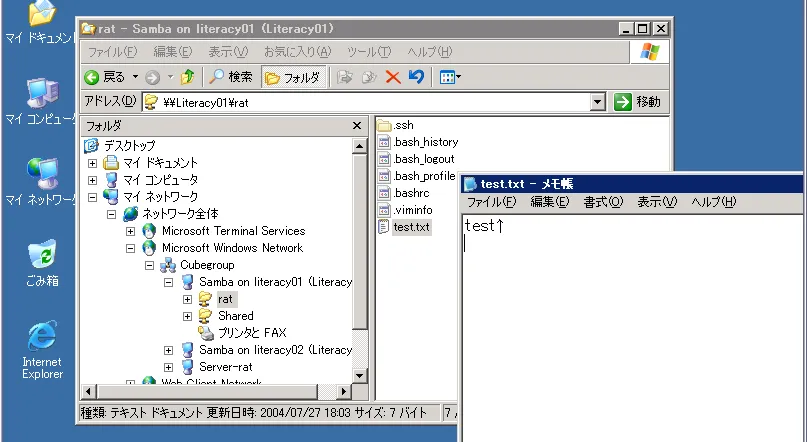Select the Cubegroup workgroup icon
The height and width of the screenshot is (442, 807).
tap(168, 265)
